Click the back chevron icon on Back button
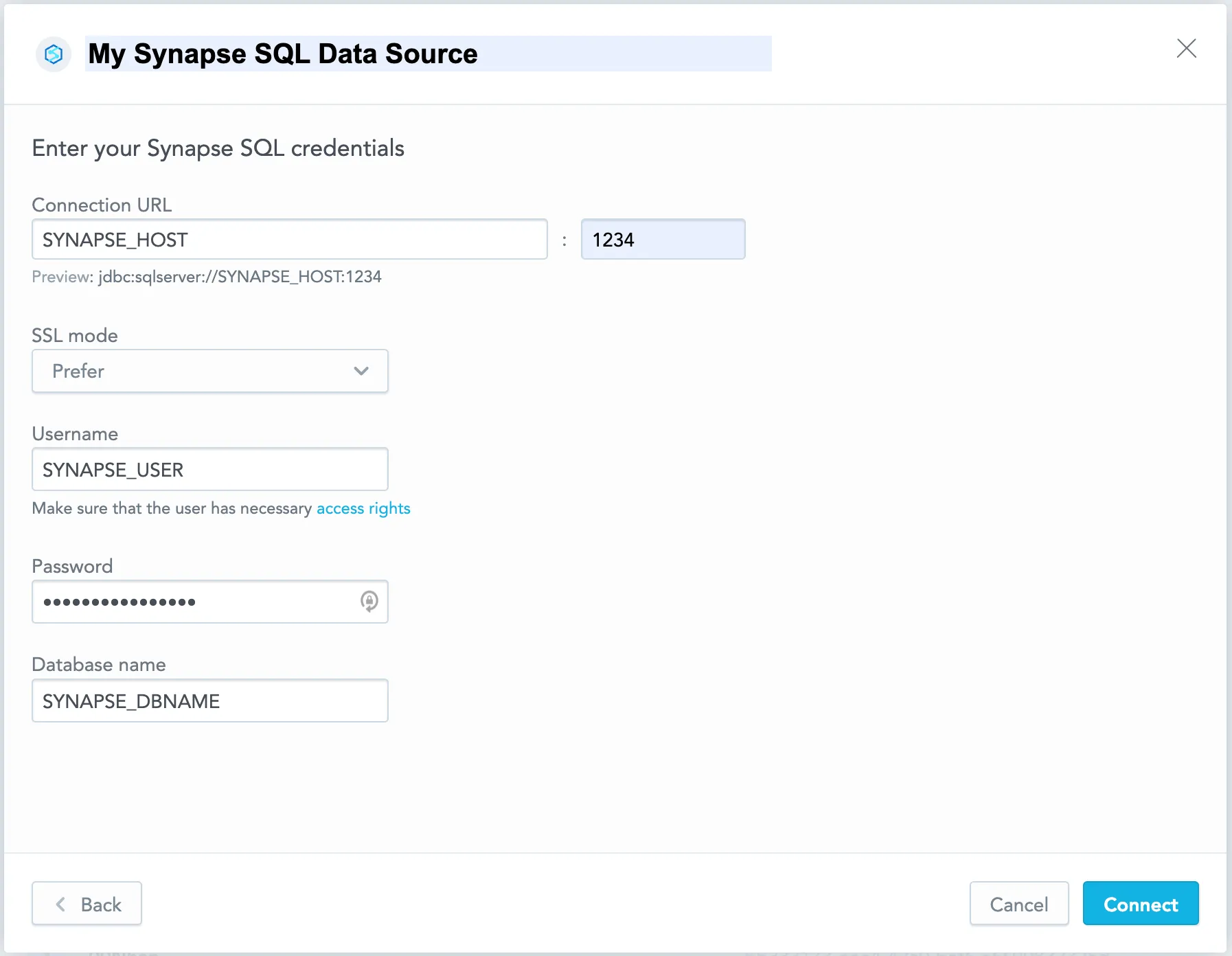 [x=60, y=904]
